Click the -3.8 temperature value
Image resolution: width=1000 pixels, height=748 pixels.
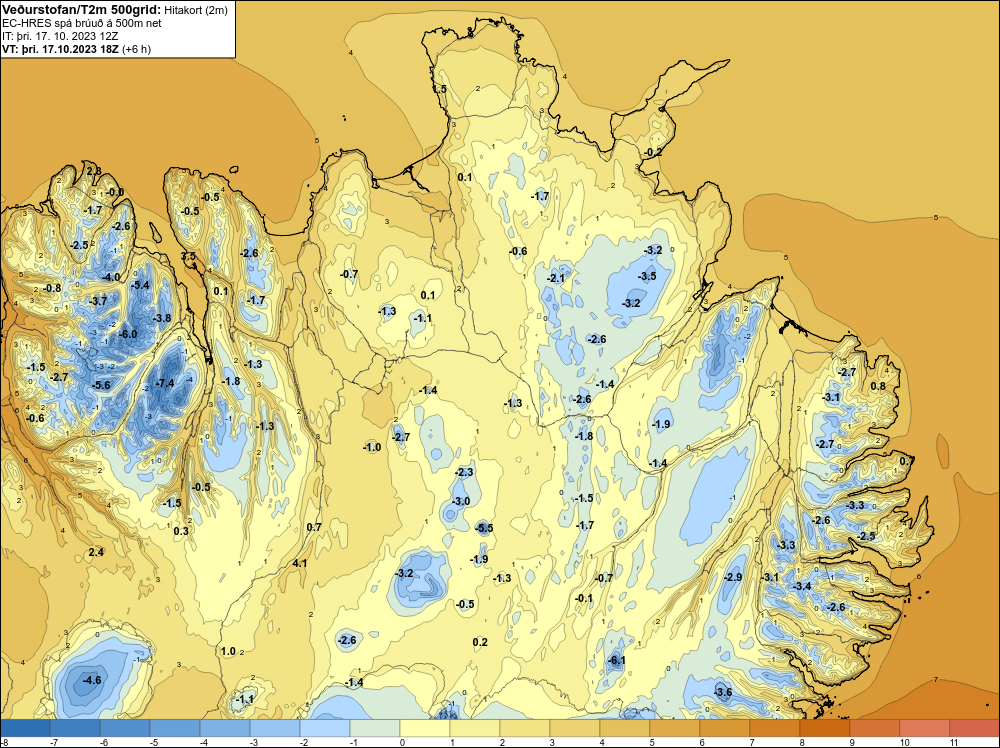(161, 318)
